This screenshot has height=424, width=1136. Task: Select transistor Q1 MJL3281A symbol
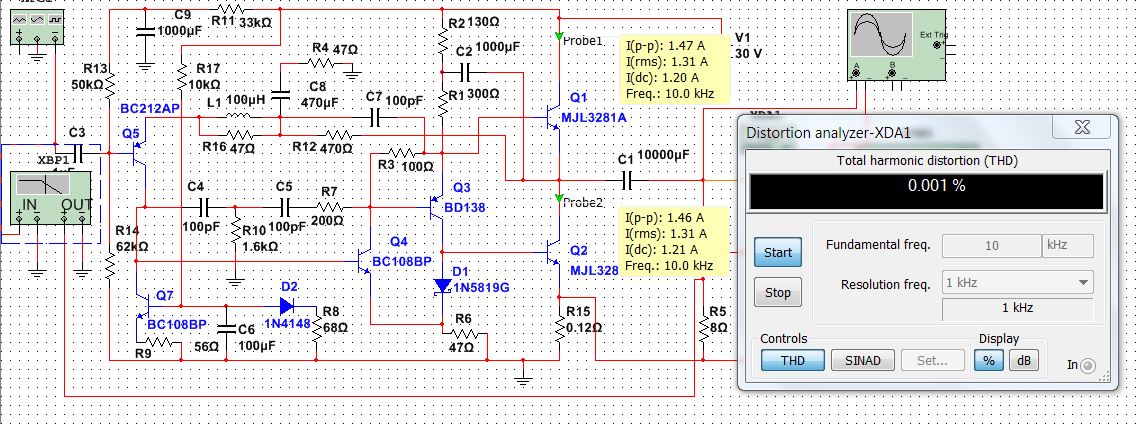pos(552,115)
